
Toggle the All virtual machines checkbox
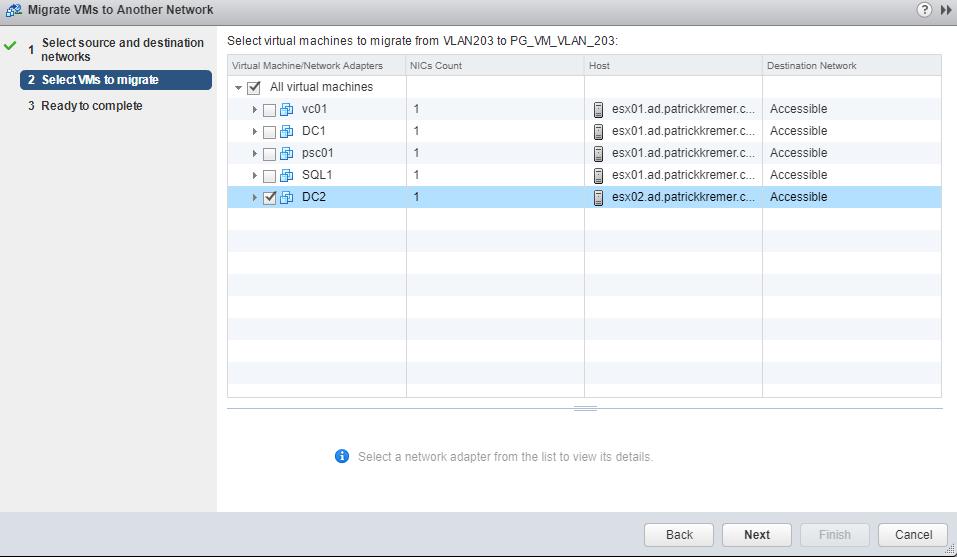click(x=254, y=88)
